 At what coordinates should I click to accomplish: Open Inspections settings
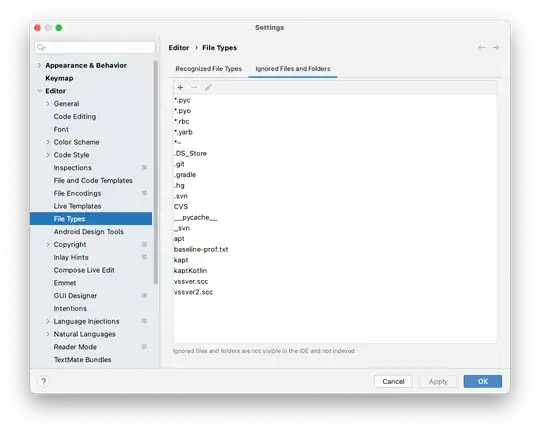coord(72,168)
